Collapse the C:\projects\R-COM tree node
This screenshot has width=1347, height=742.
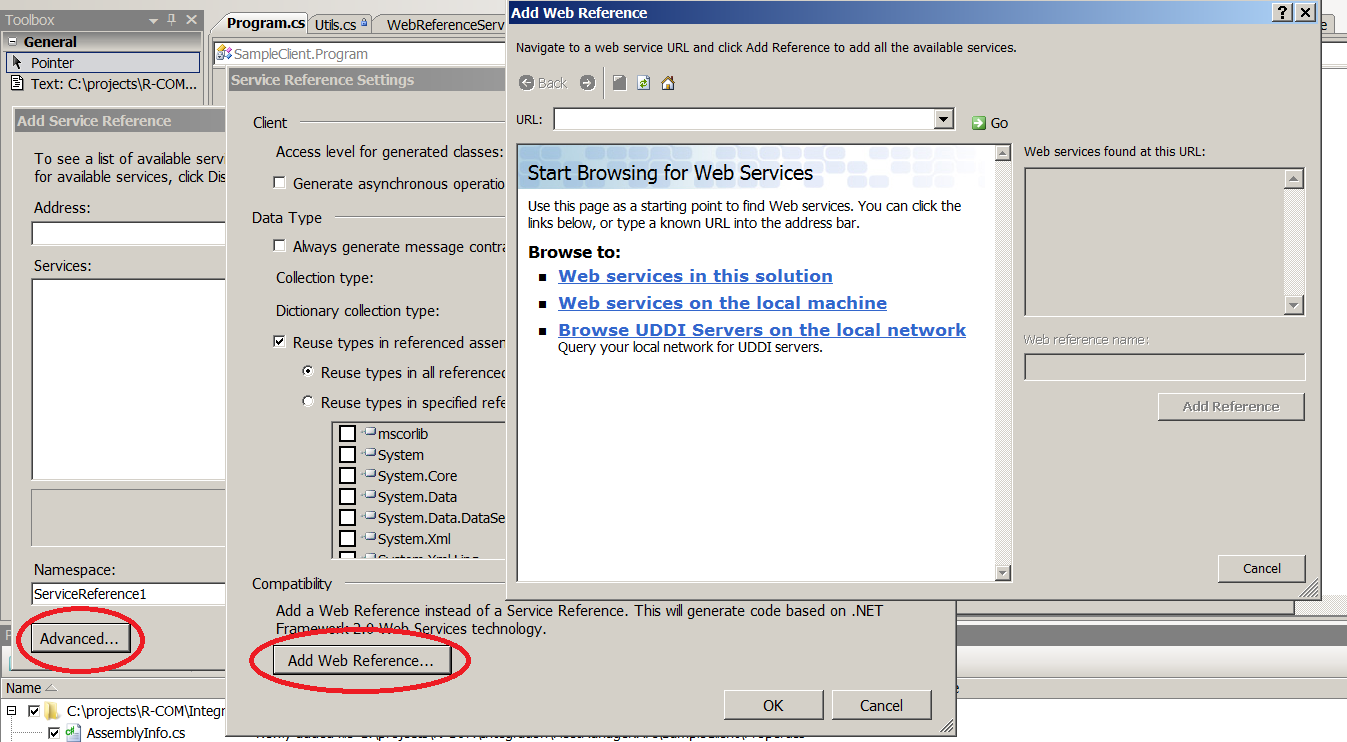(x=9, y=710)
